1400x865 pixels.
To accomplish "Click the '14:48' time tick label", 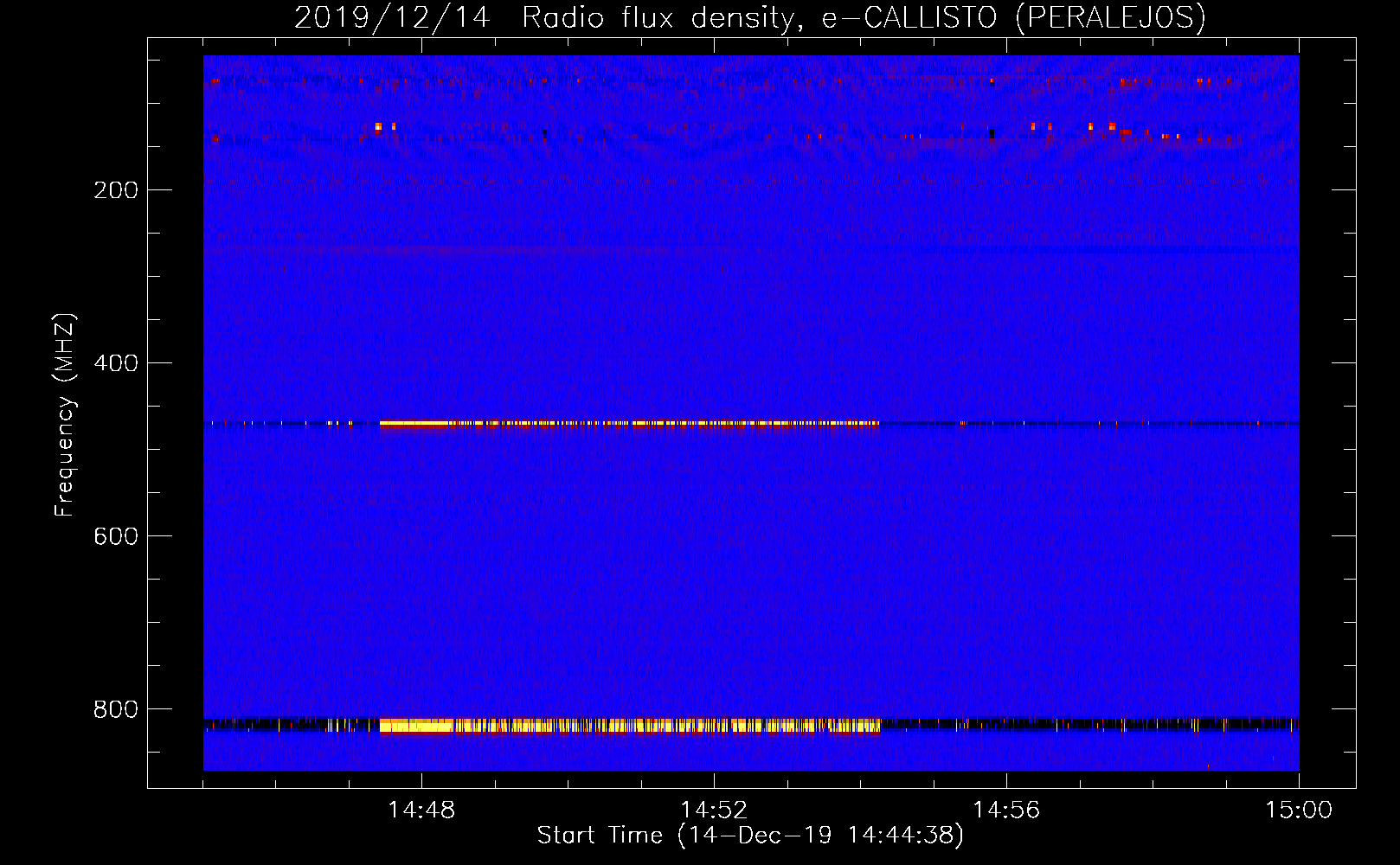I will pos(421,811).
